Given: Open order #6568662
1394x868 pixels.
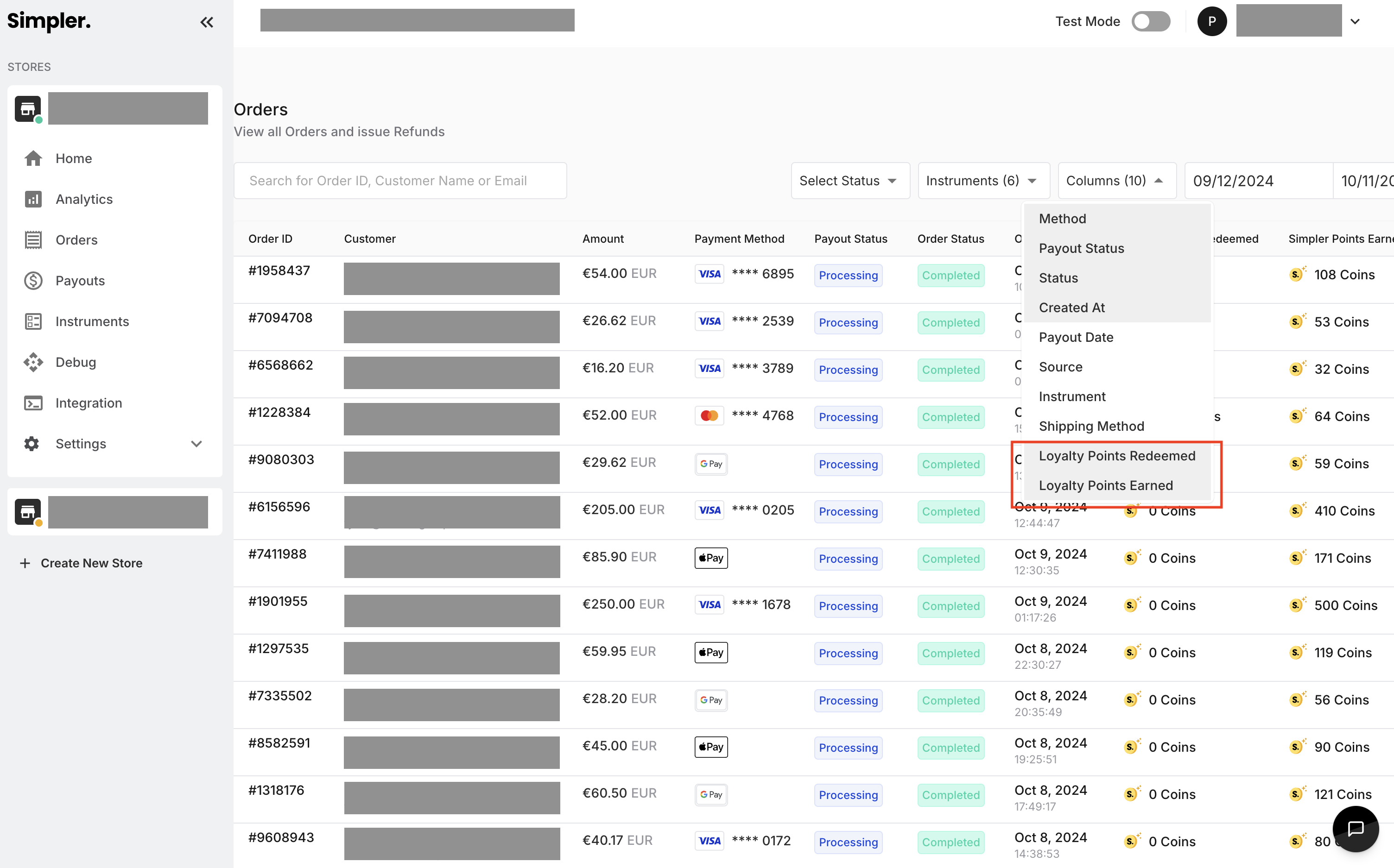Looking at the screenshot, I should tap(280, 365).
